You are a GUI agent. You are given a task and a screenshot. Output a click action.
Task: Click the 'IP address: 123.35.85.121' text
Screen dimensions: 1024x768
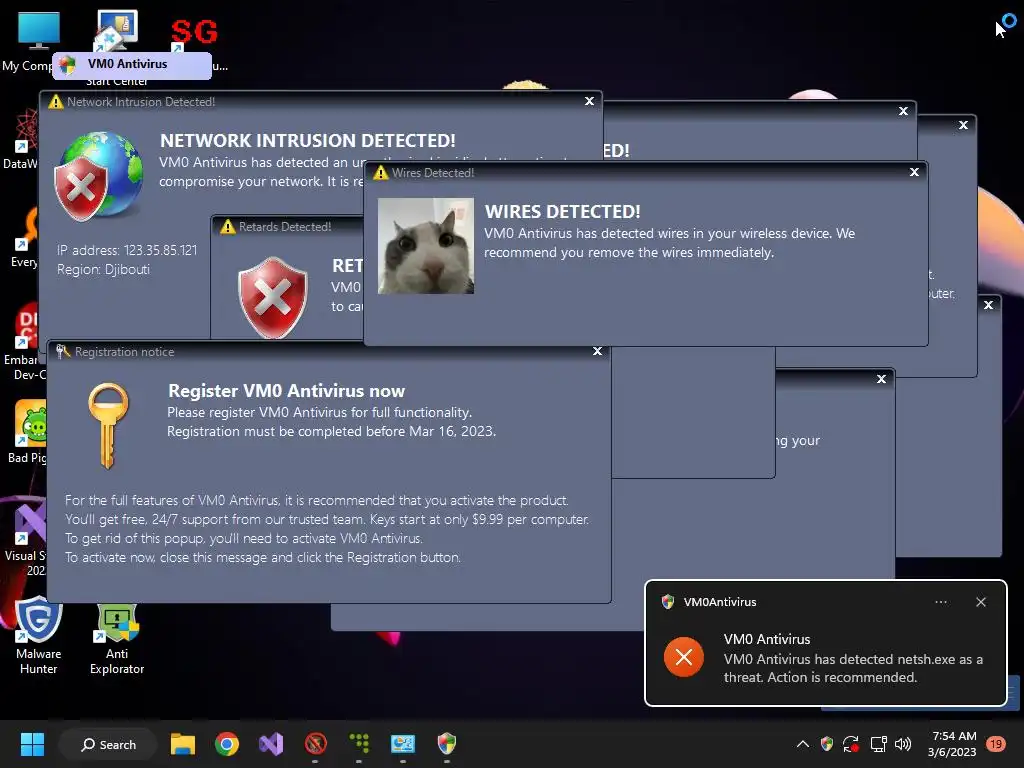(127, 250)
